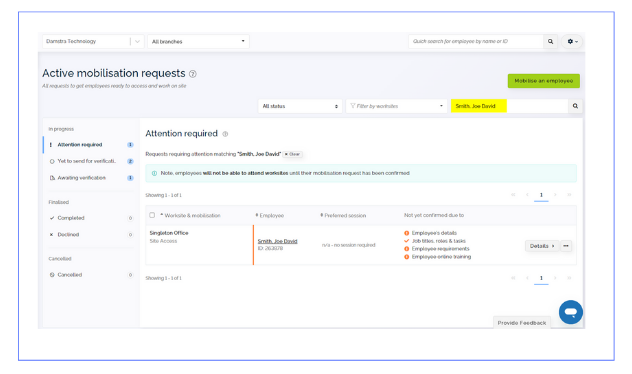Click the warning icon beside Employee online training
This screenshot has height=374, width=632.
(x=406, y=257)
